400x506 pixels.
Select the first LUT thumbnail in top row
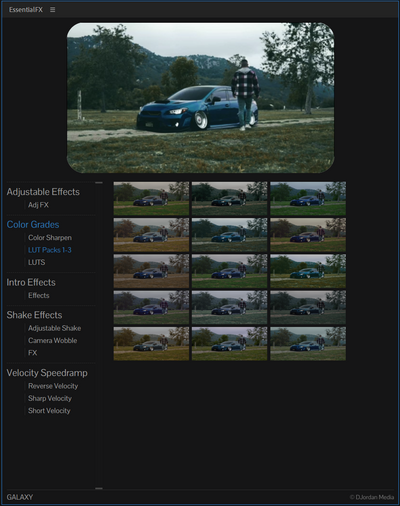[x=151, y=199]
